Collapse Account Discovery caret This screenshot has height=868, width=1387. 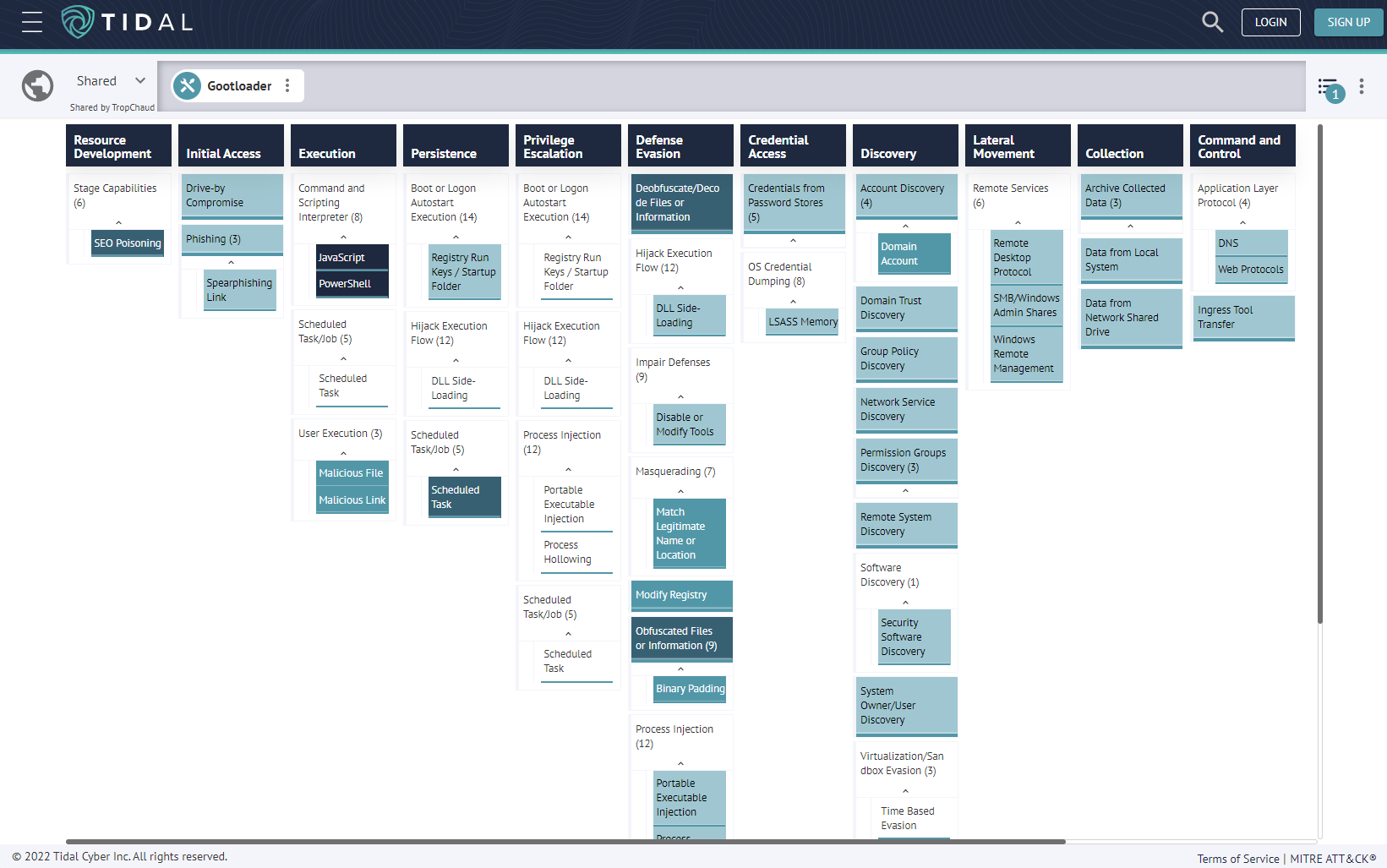905,226
